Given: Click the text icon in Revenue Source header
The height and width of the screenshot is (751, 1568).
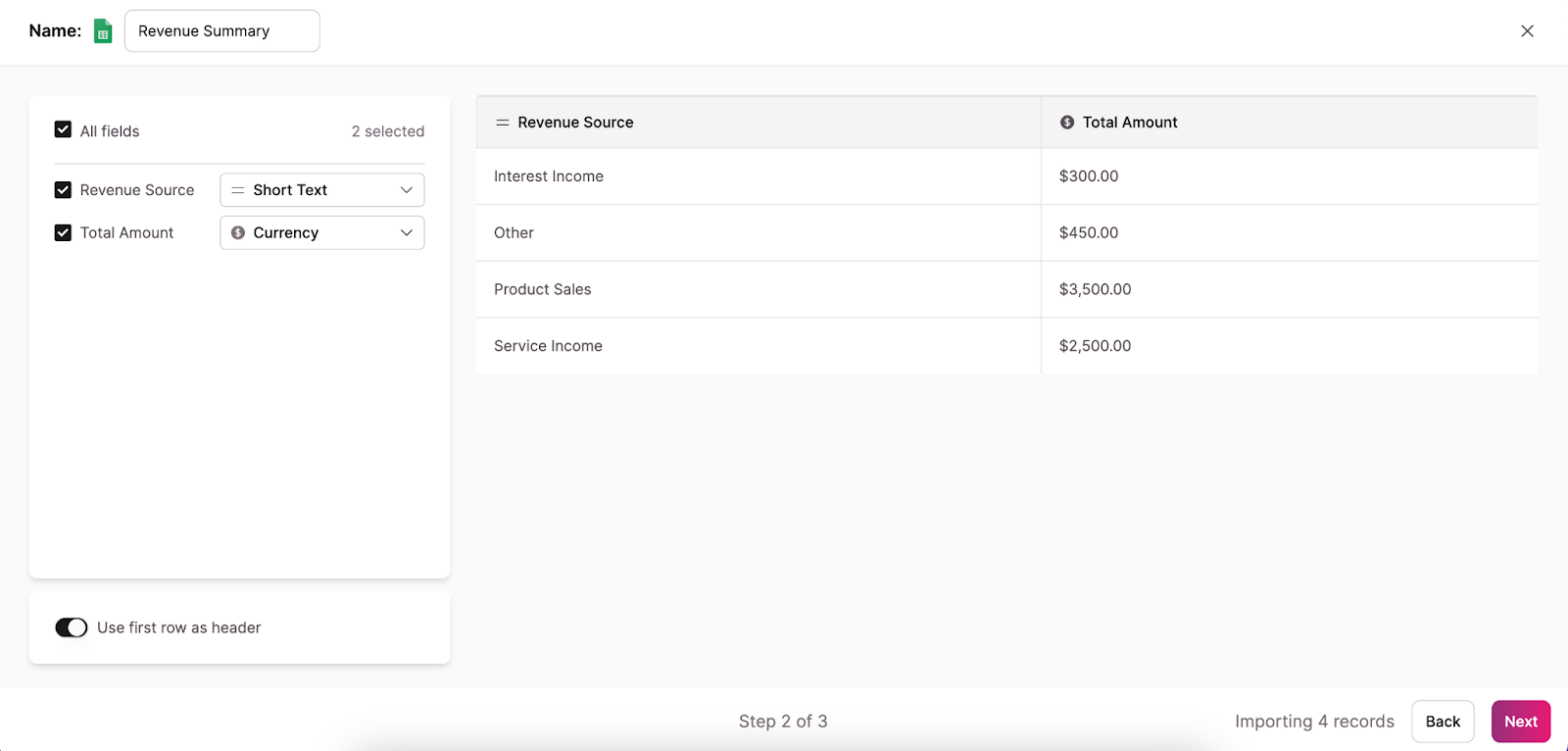Looking at the screenshot, I should [503, 123].
